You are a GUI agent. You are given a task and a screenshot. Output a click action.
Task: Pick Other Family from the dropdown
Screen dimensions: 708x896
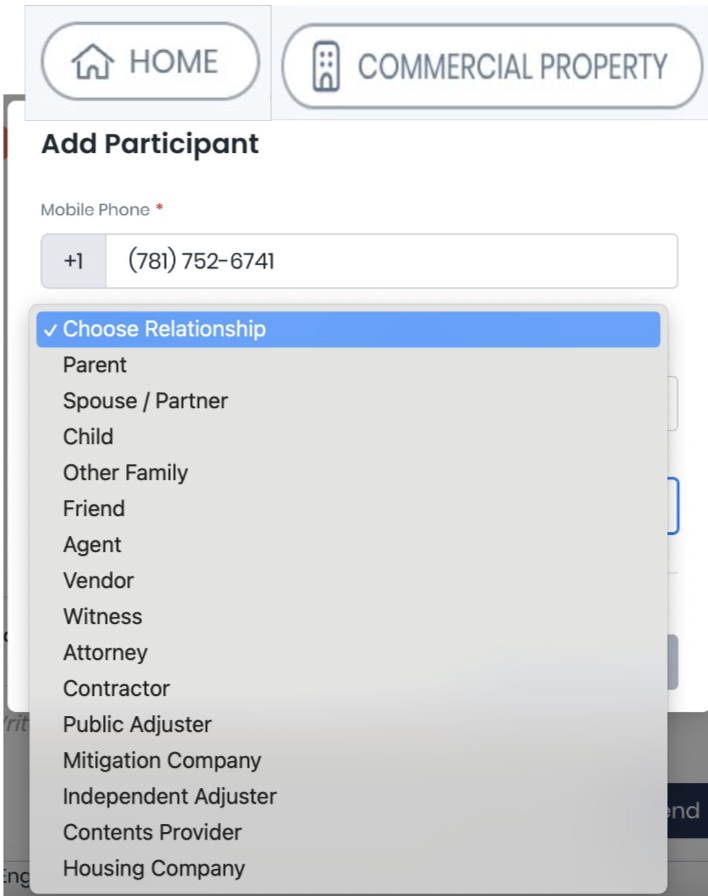(125, 473)
